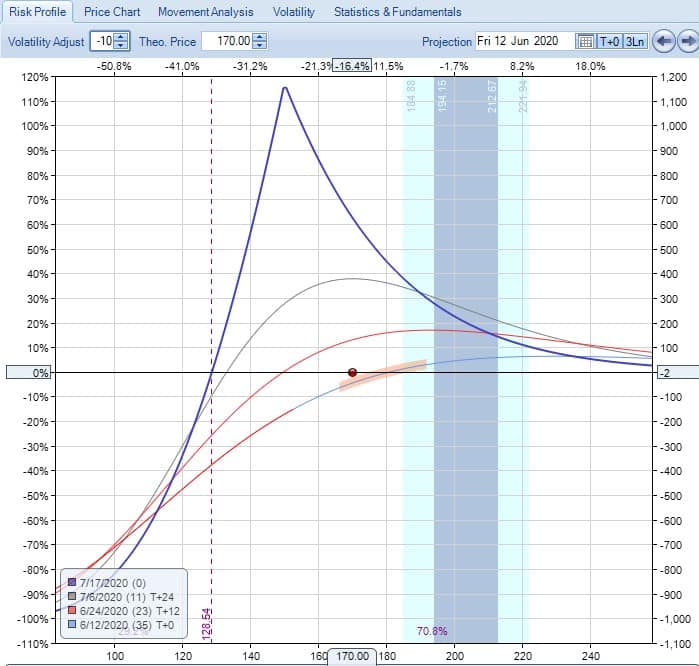Click the 6/24/2020 T+12 legend swatch
Image resolution: width=699 pixels, height=666 pixels.
tap(72, 610)
